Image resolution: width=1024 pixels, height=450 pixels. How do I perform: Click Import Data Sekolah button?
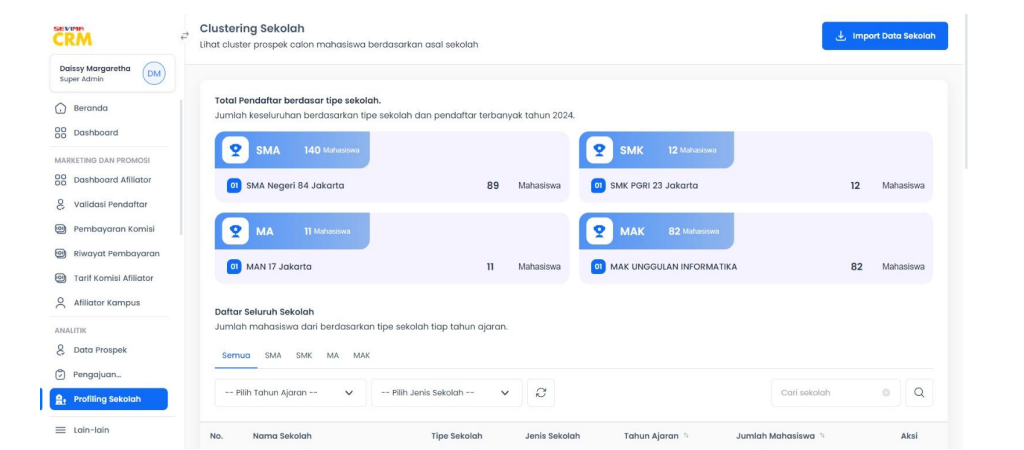point(884,36)
